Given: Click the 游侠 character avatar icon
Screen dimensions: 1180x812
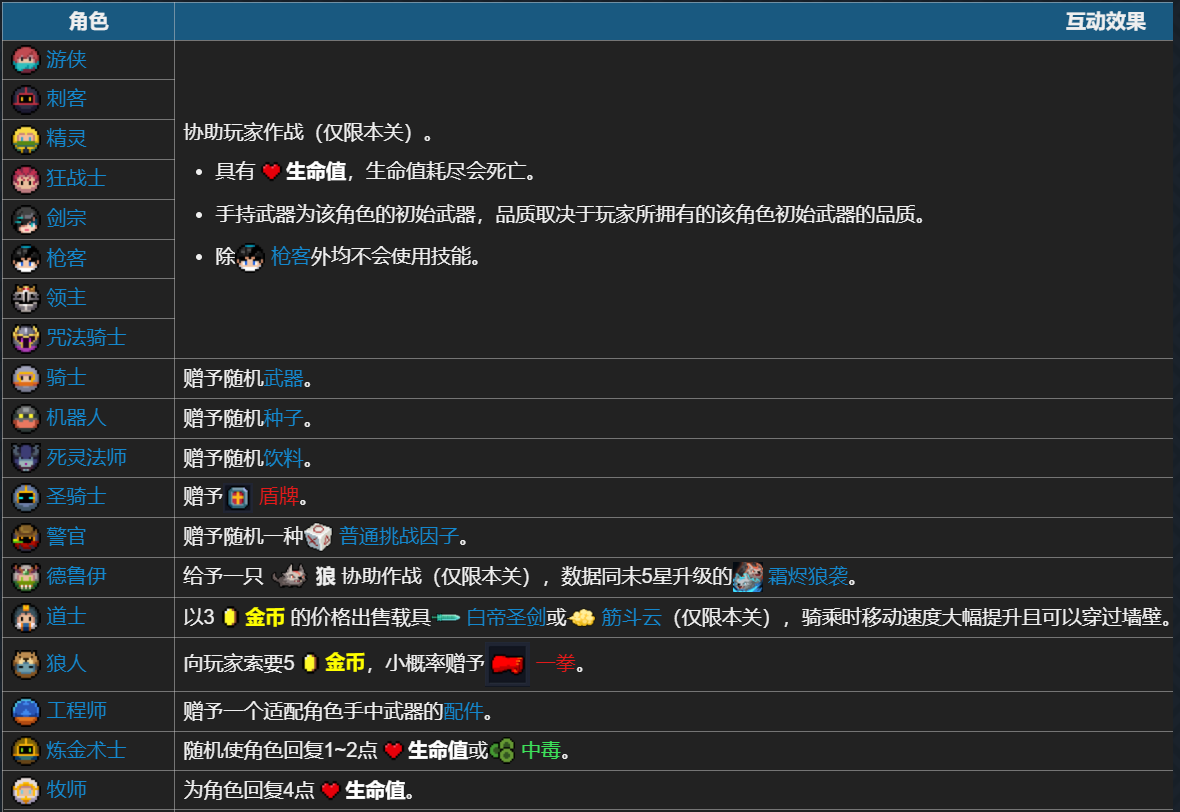Looking at the screenshot, I should pyautogui.click(x=26, y=60).
